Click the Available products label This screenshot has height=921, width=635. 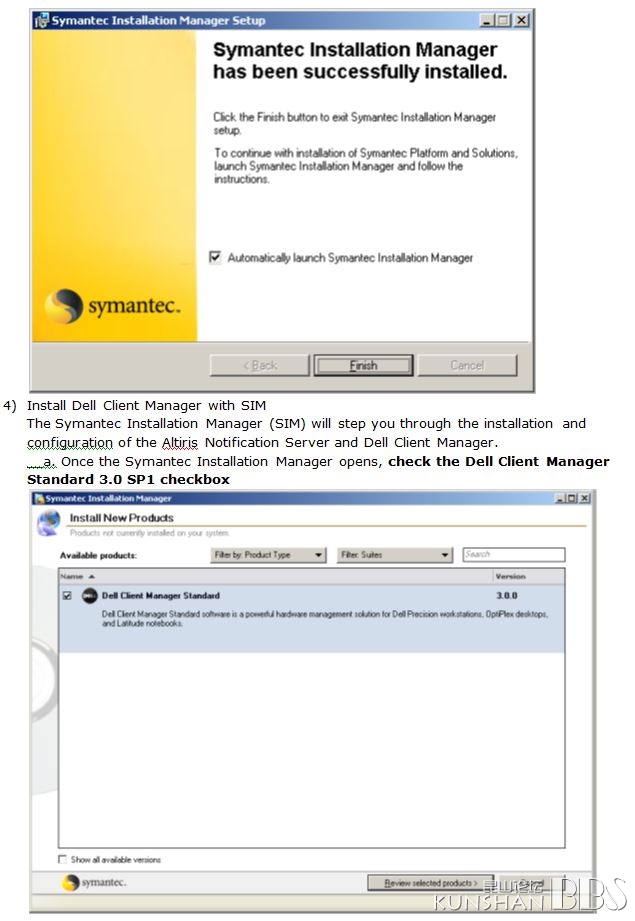[x=98, y=556]
